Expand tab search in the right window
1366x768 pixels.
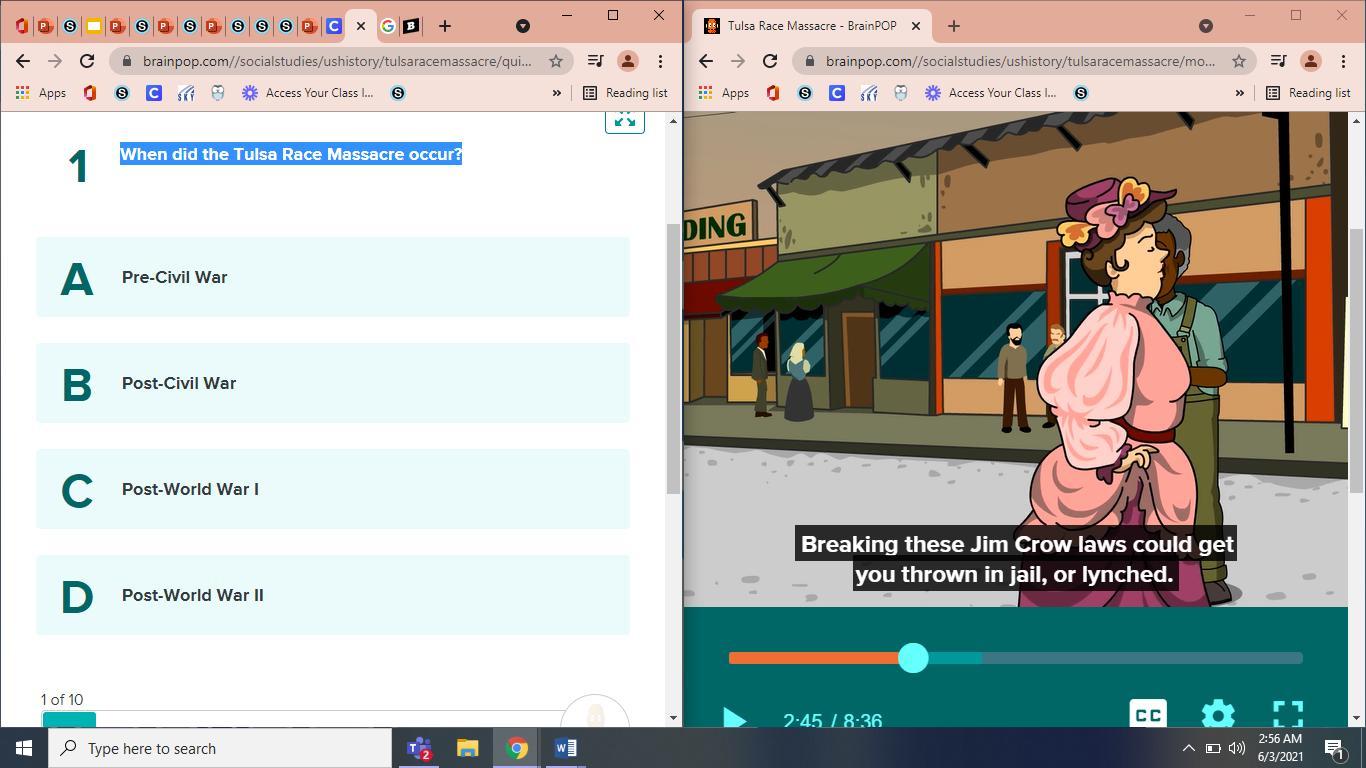(x=1205, y=26)
